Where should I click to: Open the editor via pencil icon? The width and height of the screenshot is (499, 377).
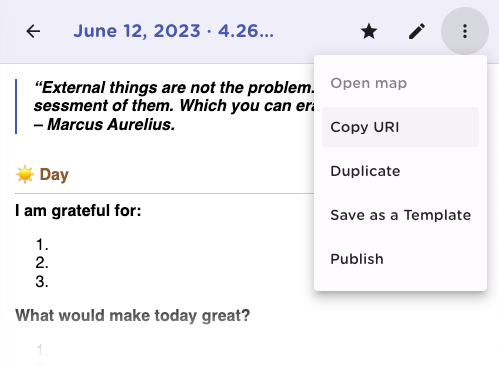click(417, 31)
